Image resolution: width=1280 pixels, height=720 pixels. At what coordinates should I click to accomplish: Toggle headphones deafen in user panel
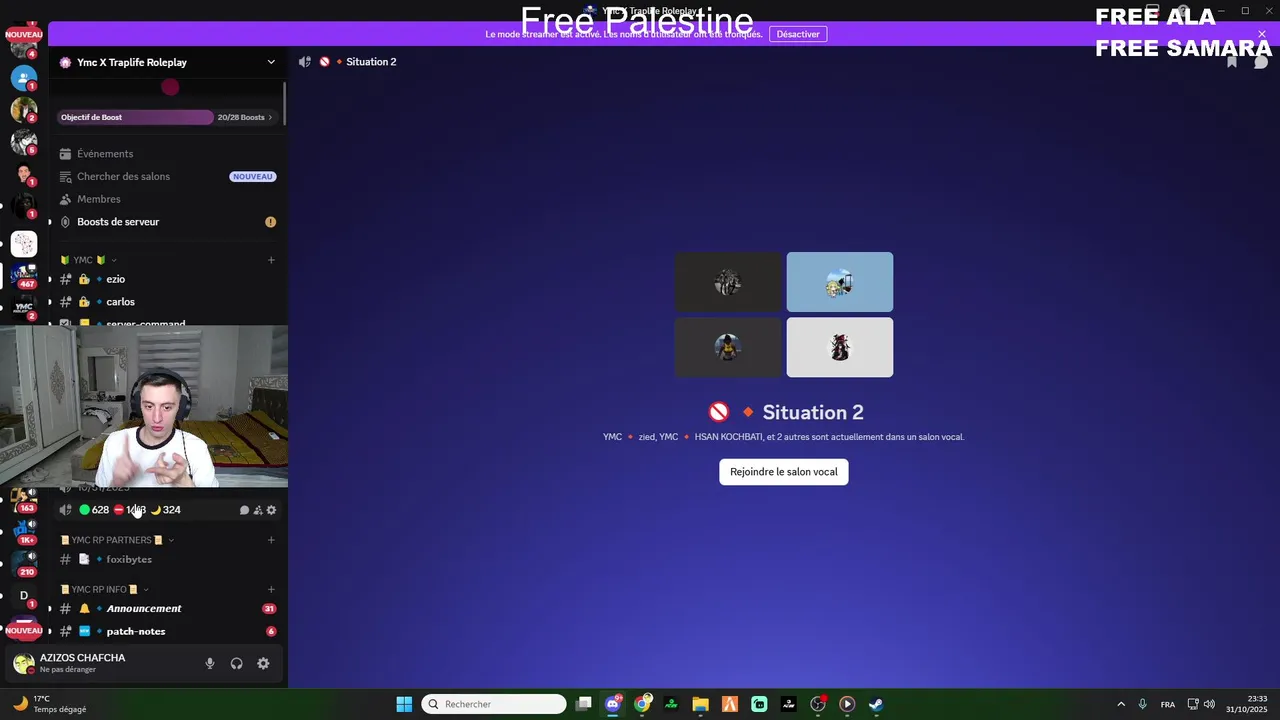[237, 663]
